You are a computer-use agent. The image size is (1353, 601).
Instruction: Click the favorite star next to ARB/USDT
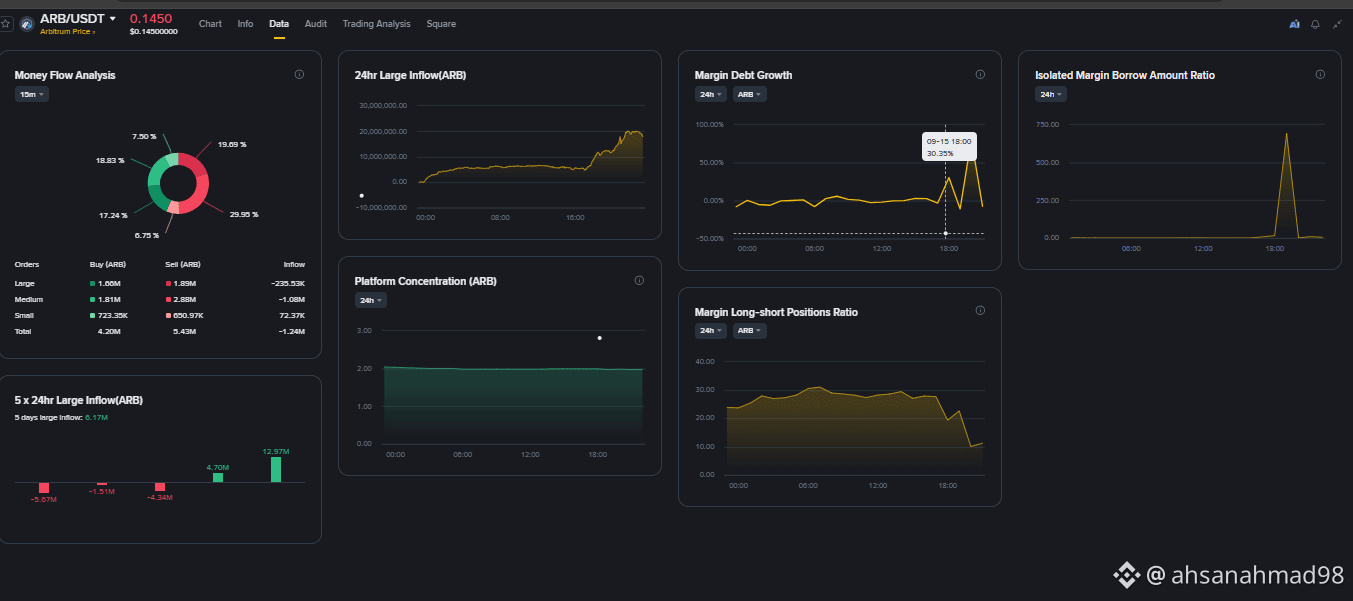(x=5, y=23)
